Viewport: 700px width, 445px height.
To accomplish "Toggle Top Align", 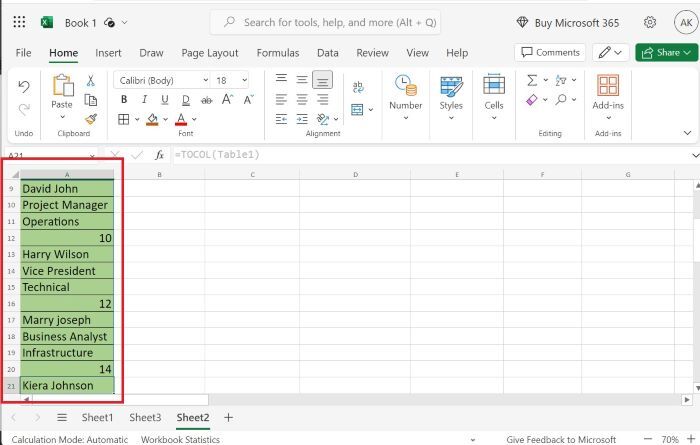I will pos(281,79).
